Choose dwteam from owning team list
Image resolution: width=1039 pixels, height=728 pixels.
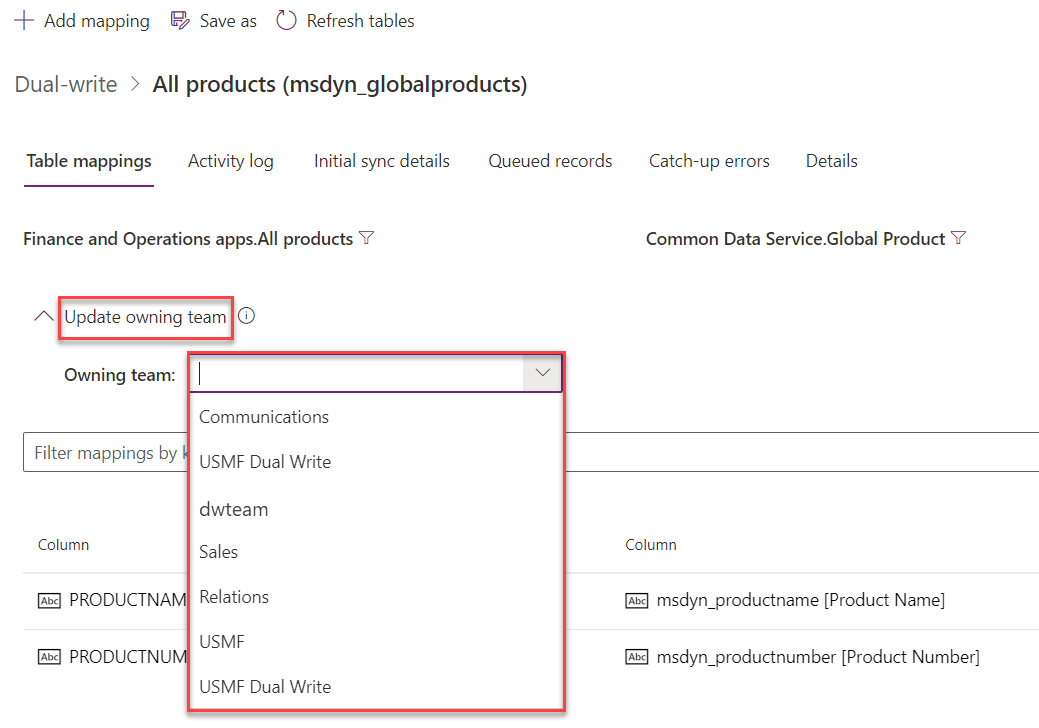coord(376,509)
